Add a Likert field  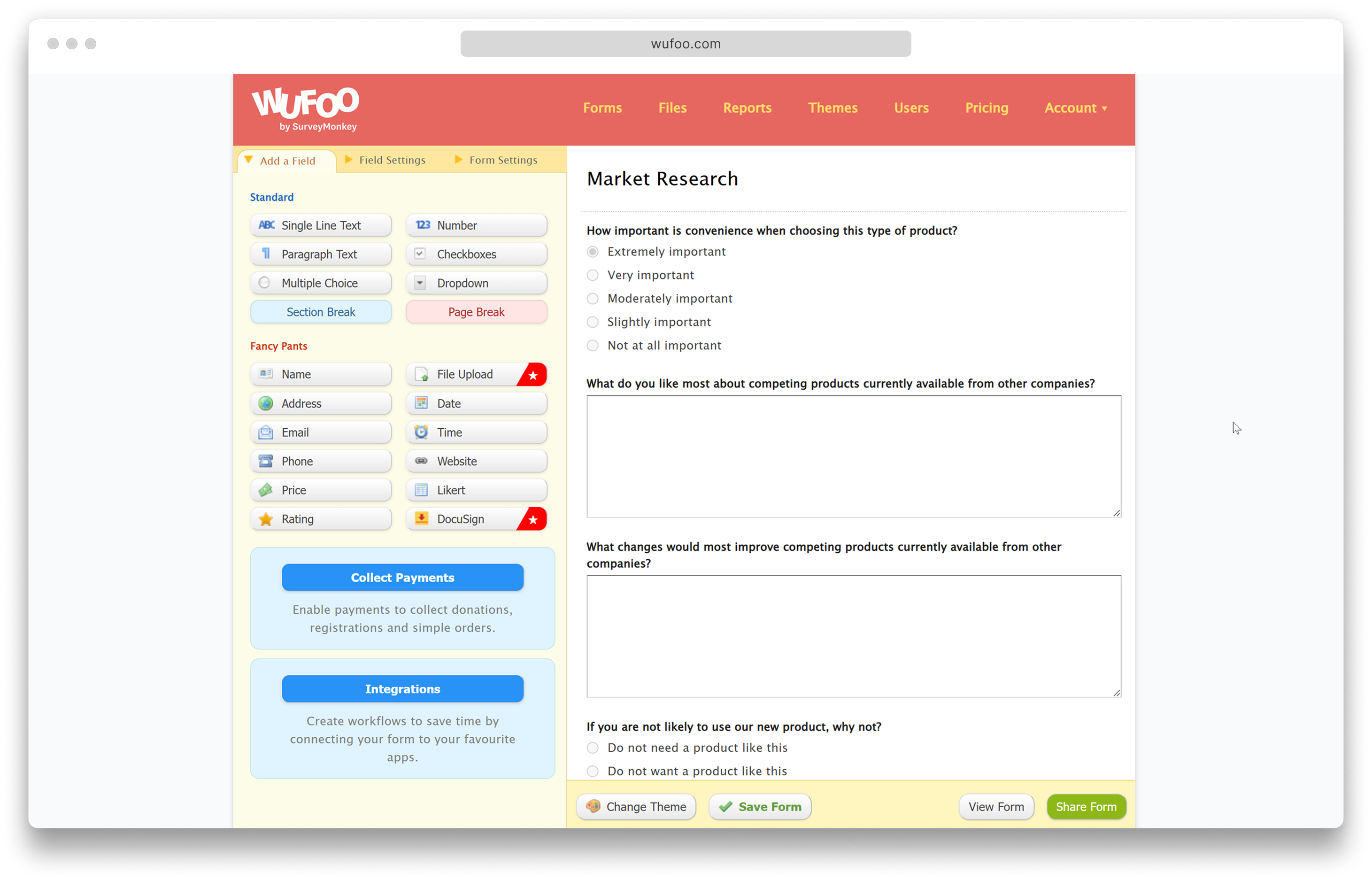[476, 490]
